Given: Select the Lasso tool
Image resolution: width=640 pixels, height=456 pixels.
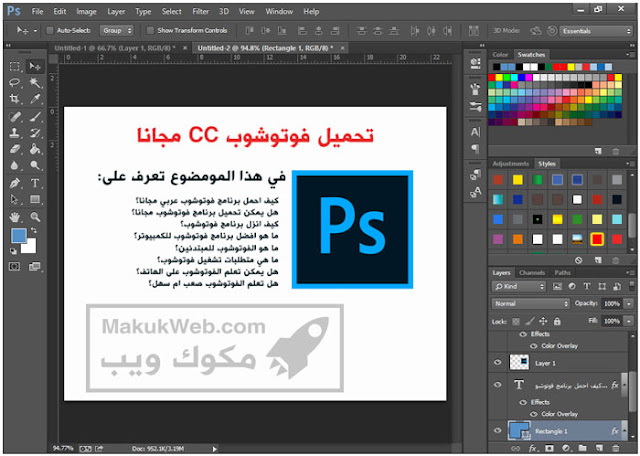Looking at the screenshot, I should [x=15, y=82].
